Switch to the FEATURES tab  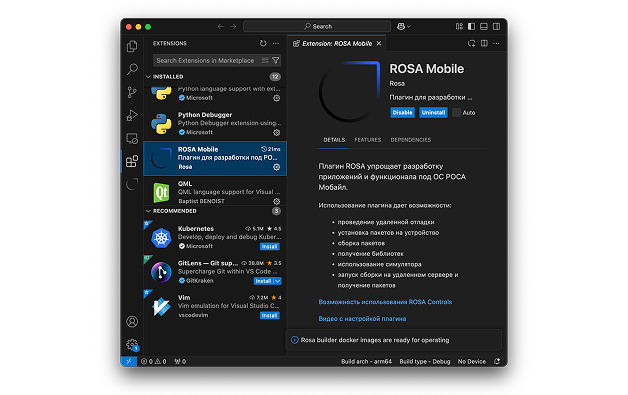click(x=368, y=140)
